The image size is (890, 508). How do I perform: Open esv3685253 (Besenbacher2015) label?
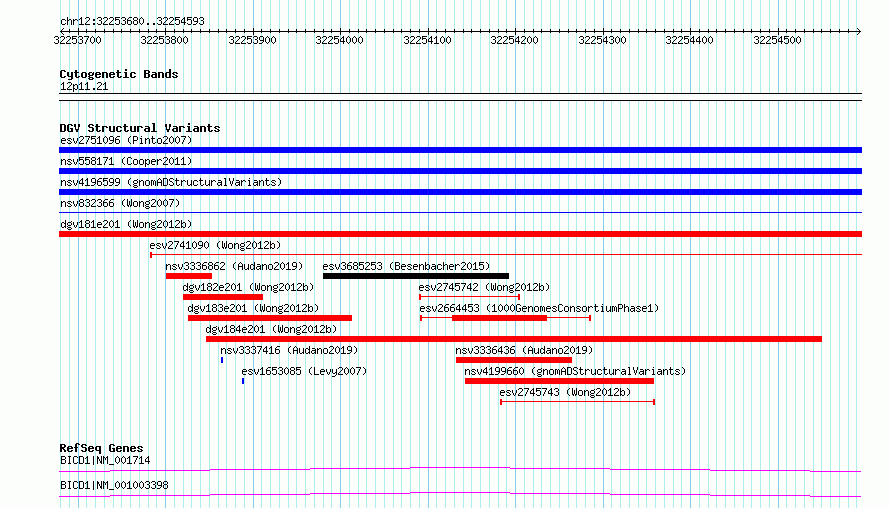[406, 266]
